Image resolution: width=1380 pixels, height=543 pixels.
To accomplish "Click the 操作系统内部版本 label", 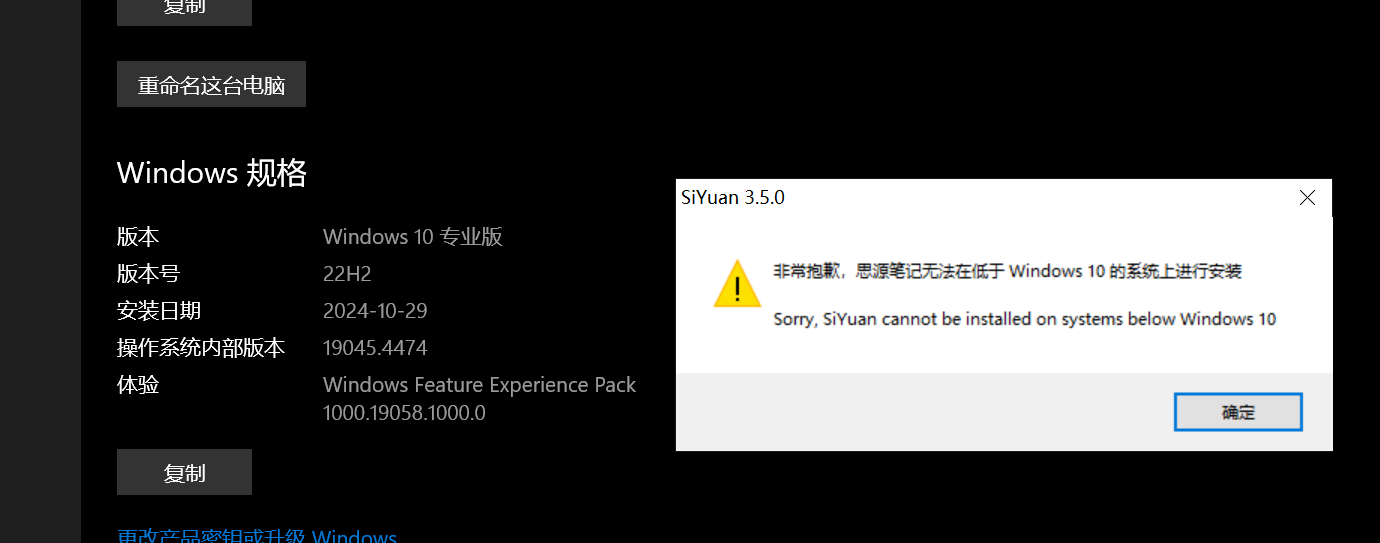I will point(201,348).
